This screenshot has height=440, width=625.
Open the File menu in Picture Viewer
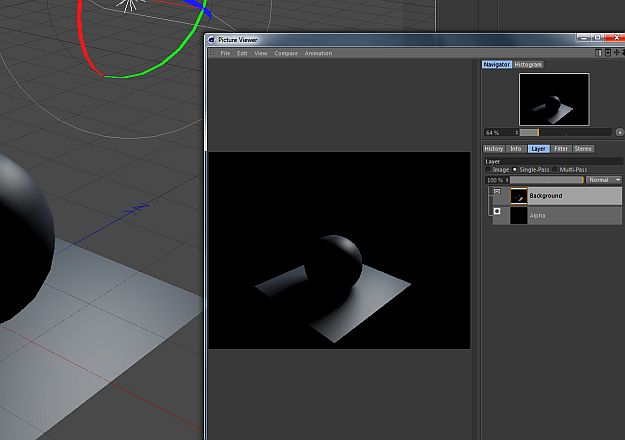tap(225, 53)
